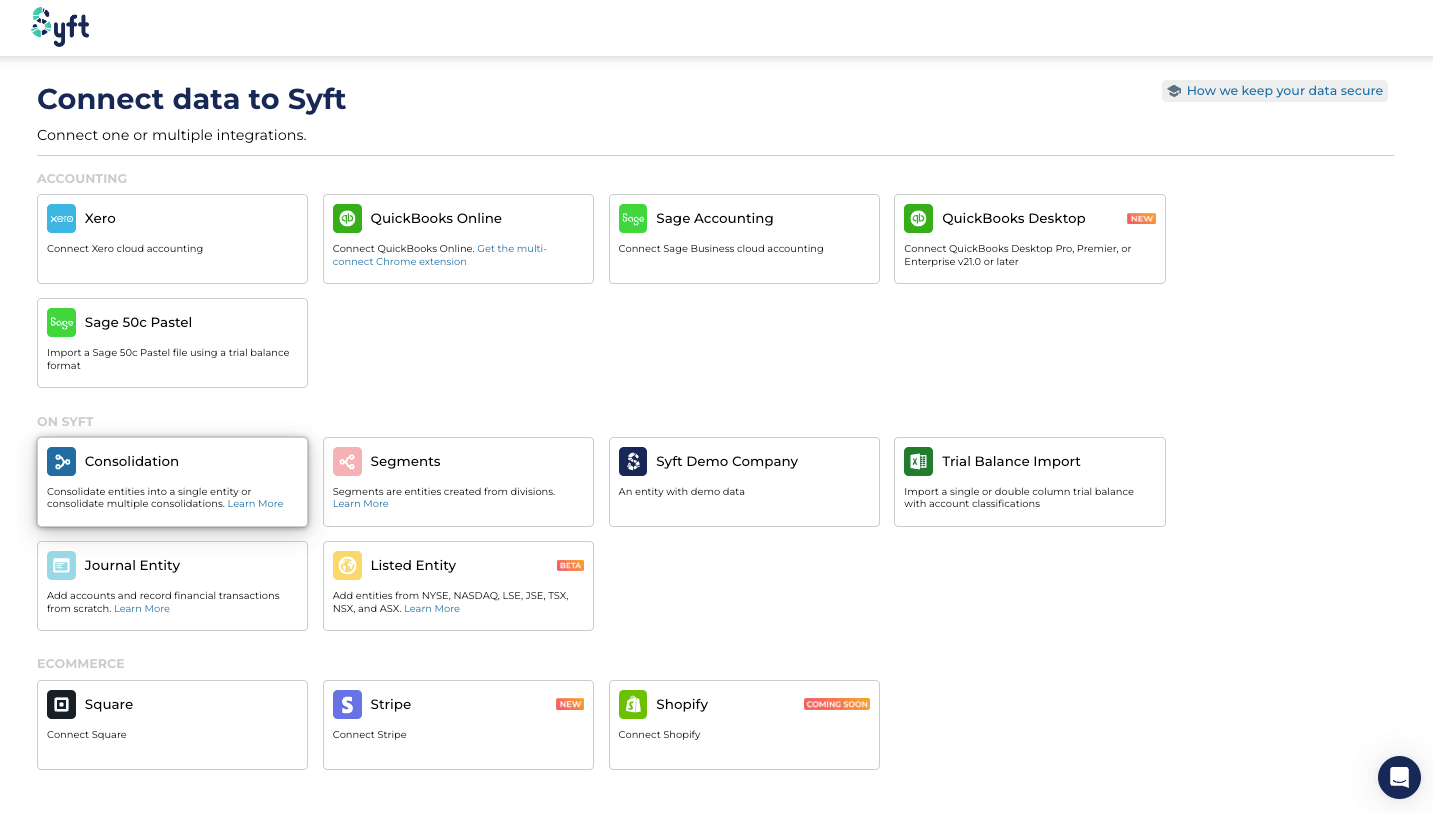Select the Journal Entity title

(132, 565)
